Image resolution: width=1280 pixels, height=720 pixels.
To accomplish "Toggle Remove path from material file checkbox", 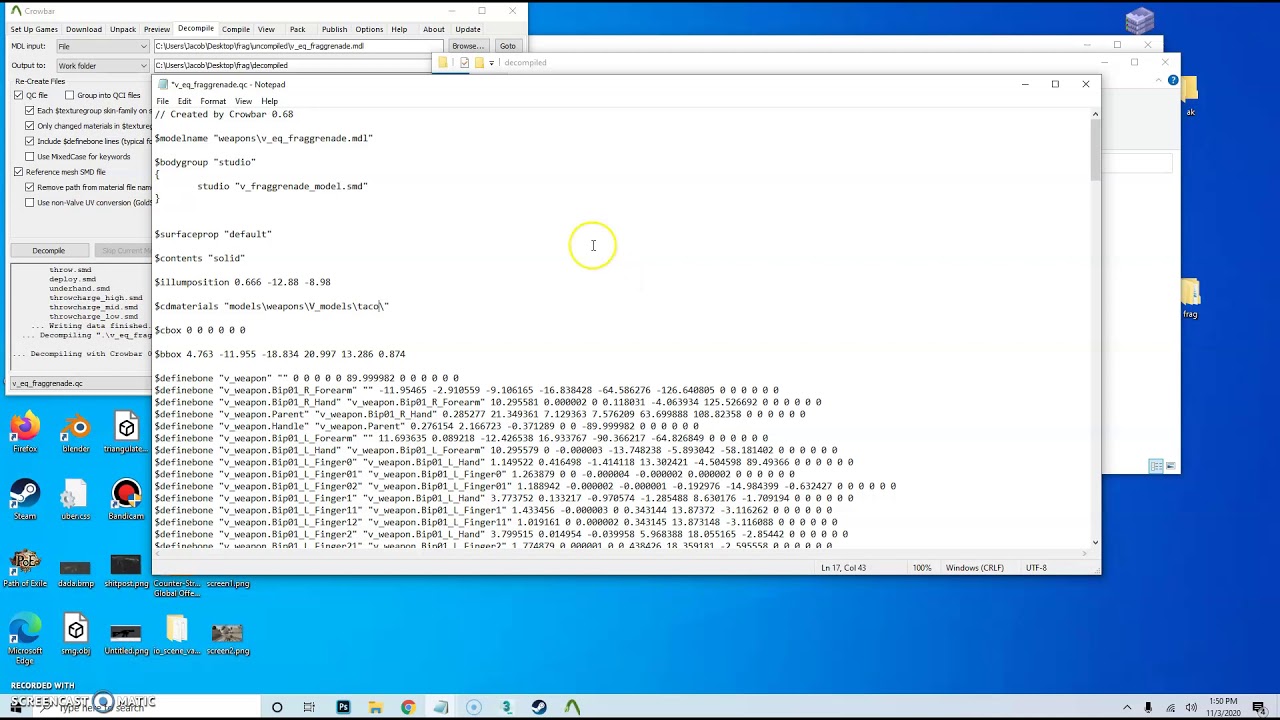I will pos(30,187).
